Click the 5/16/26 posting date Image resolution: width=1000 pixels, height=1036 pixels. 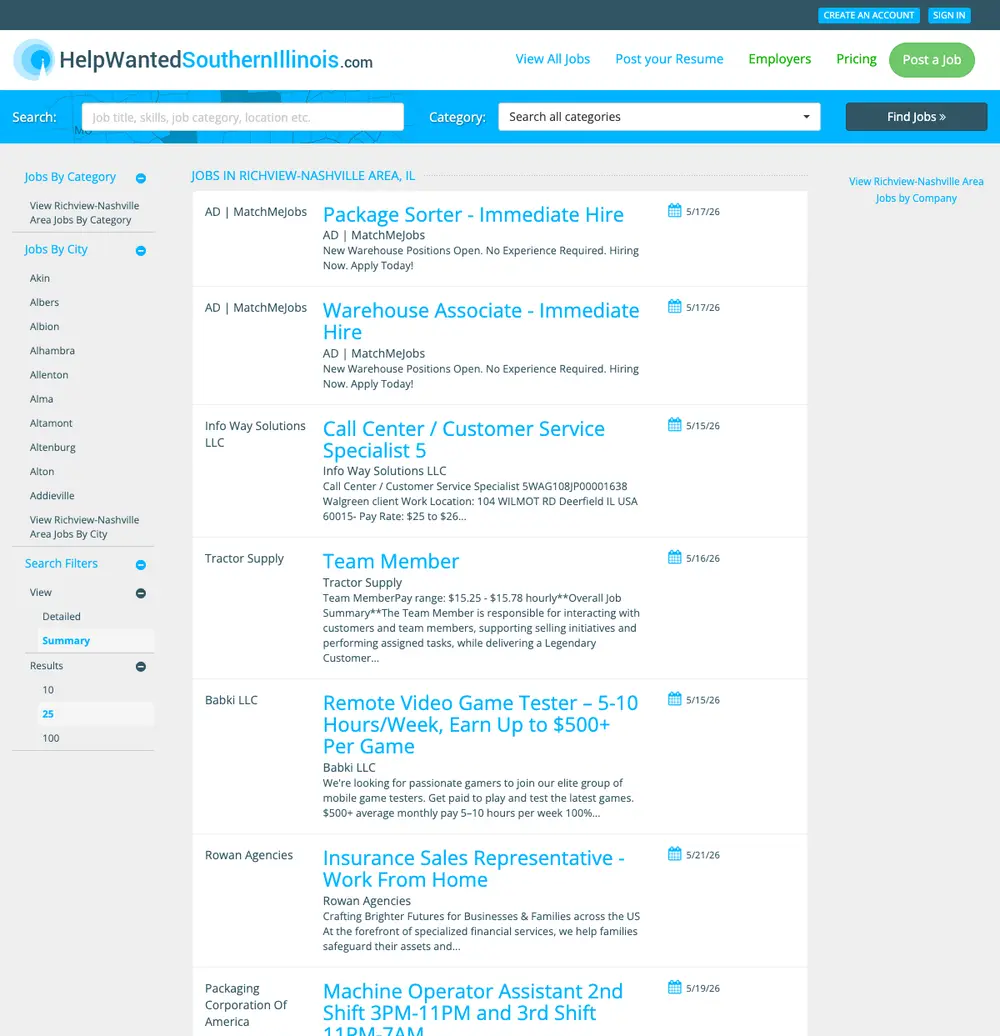pos(703,558)
